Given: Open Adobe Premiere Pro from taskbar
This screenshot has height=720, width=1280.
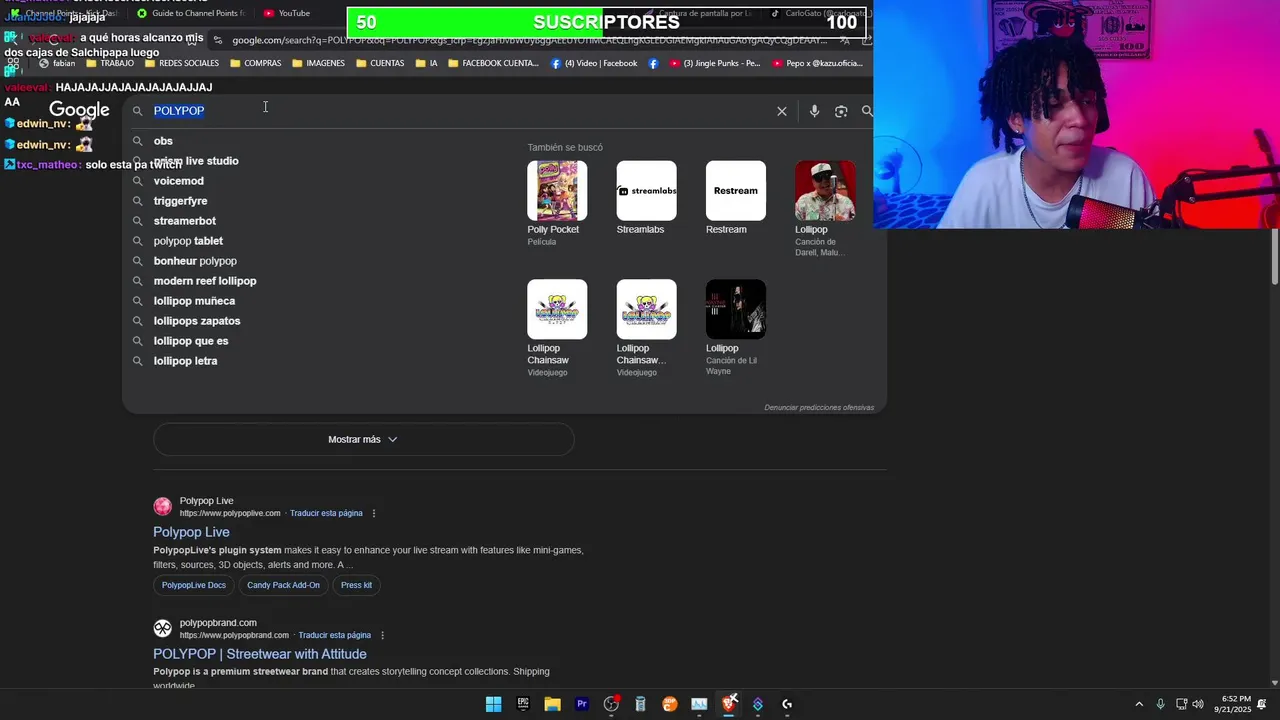Looking at the screenshot, I should pos(582,704).
